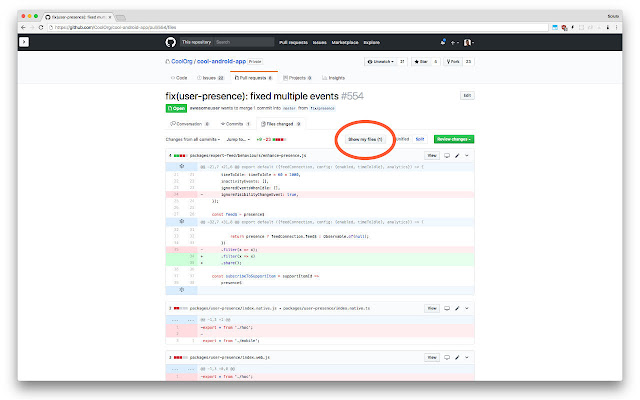Image resolution: width=640 pixels, height=400 pixels.
Task: Go back in browser history
Action: (x=23, y=27)
